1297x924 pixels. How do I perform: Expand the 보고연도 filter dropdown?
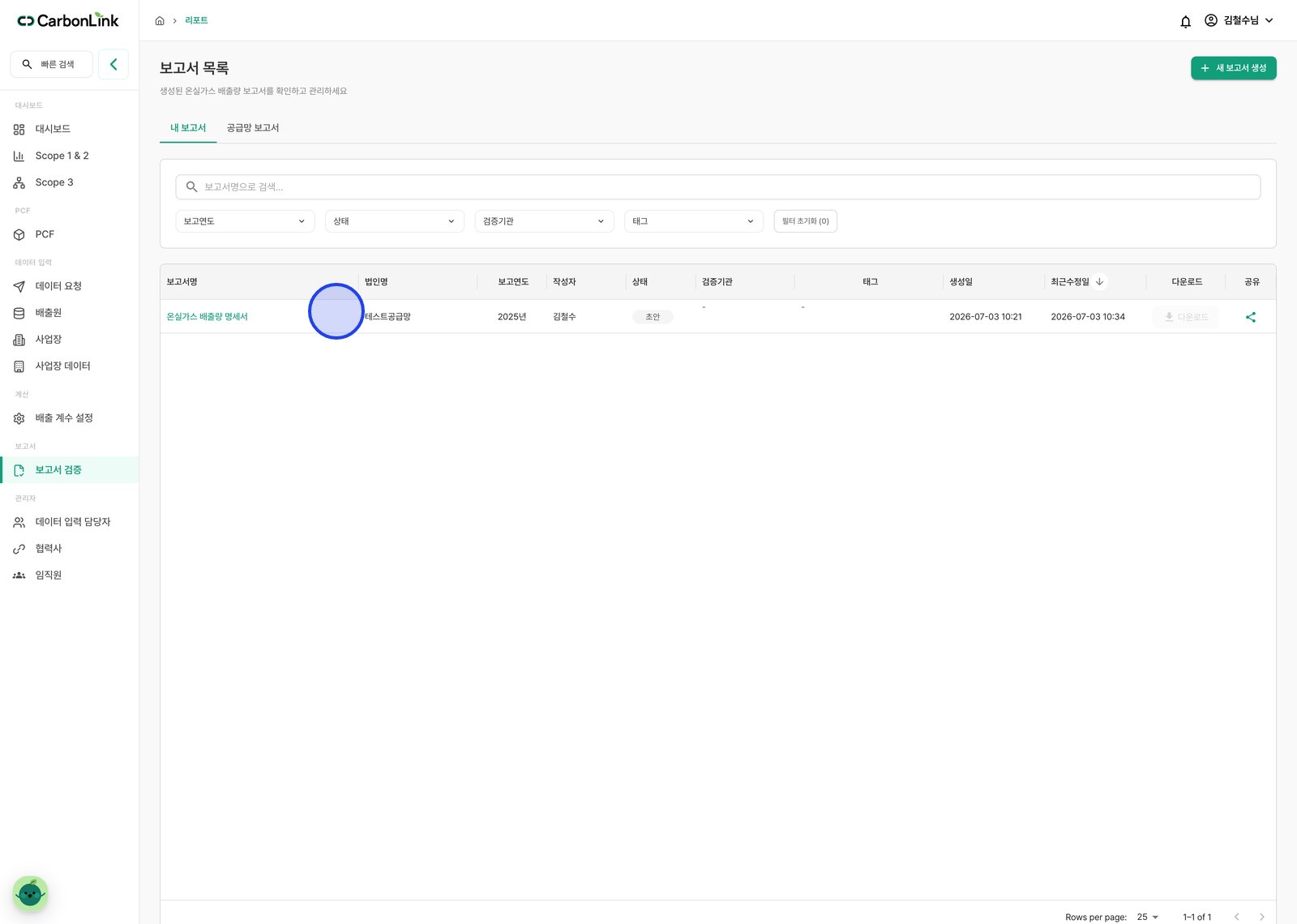click(x=245, y=221)
